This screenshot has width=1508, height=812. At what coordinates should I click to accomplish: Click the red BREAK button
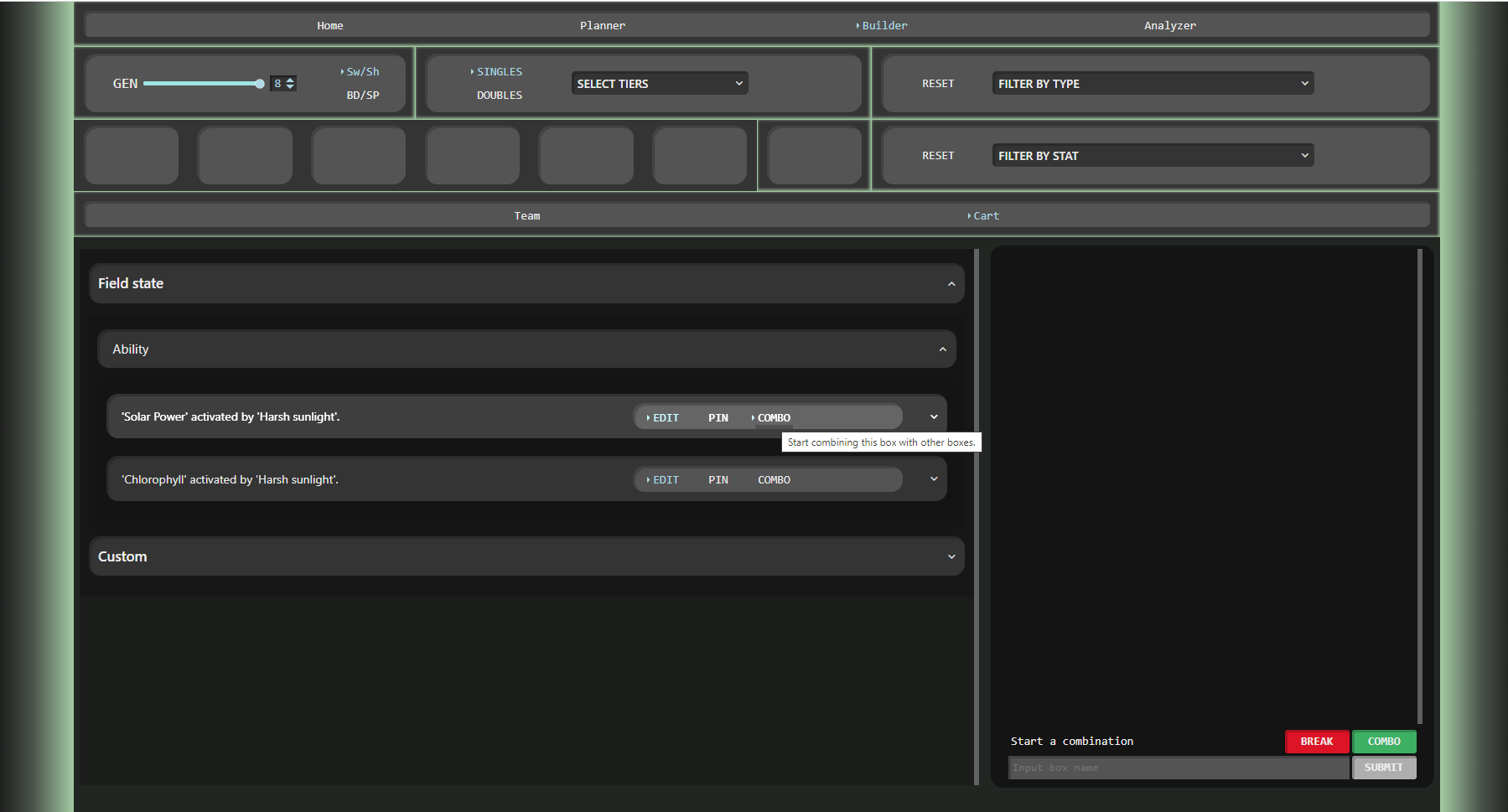1317,742
